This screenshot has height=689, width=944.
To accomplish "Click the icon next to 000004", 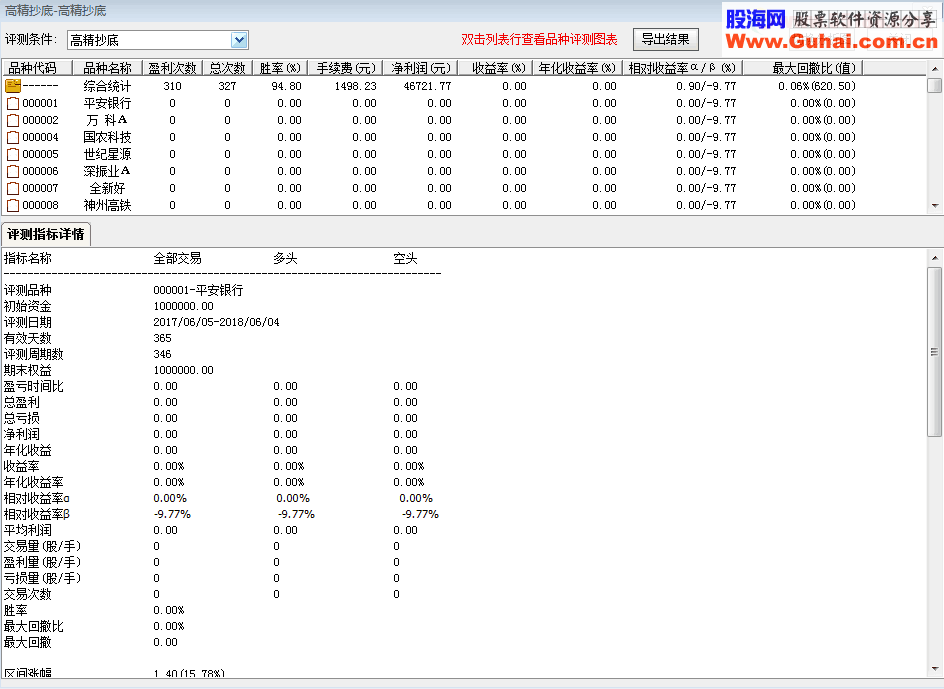I will point(13,137).
